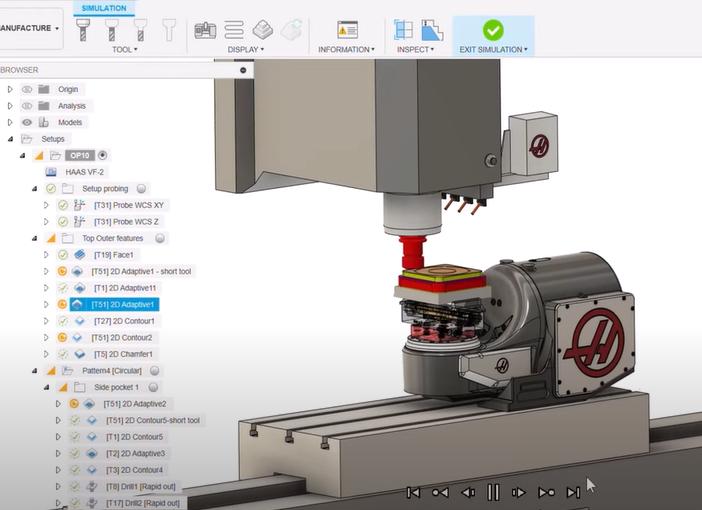Click the HAAS VF-2 machine icon
Image resolution: width=702 pixels, height=510 pixels.
[51, 172]
